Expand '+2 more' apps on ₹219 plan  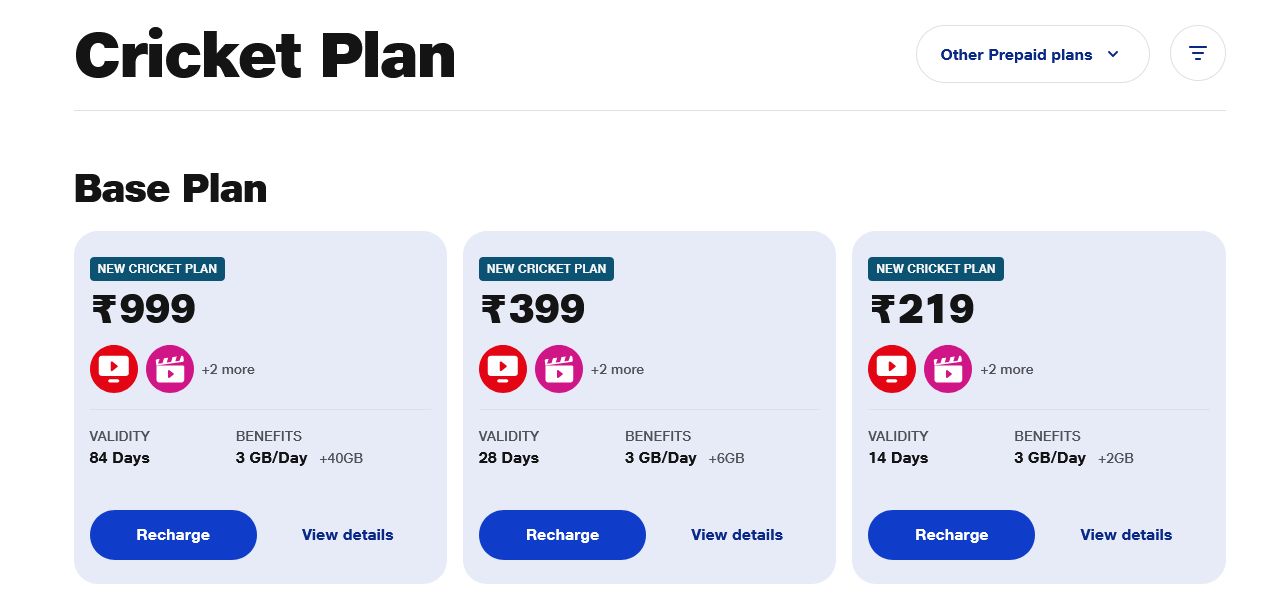1006,370
